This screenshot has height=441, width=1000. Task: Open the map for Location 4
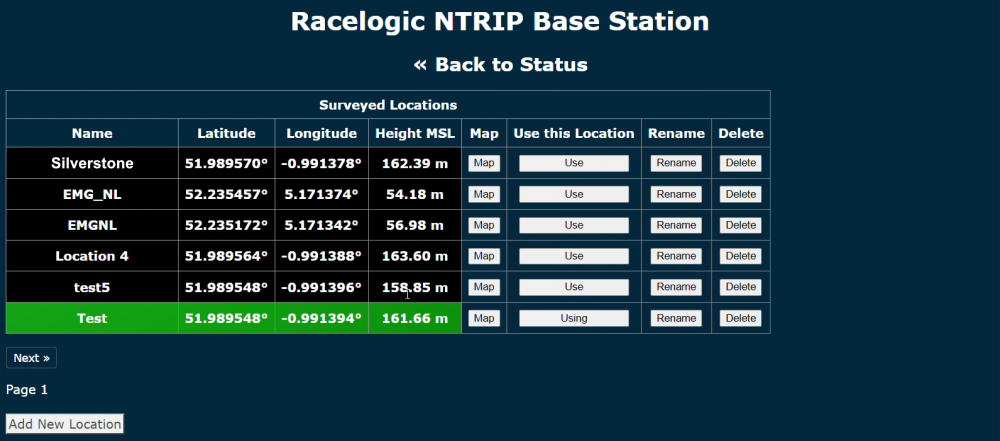click(x=484, y=256)
